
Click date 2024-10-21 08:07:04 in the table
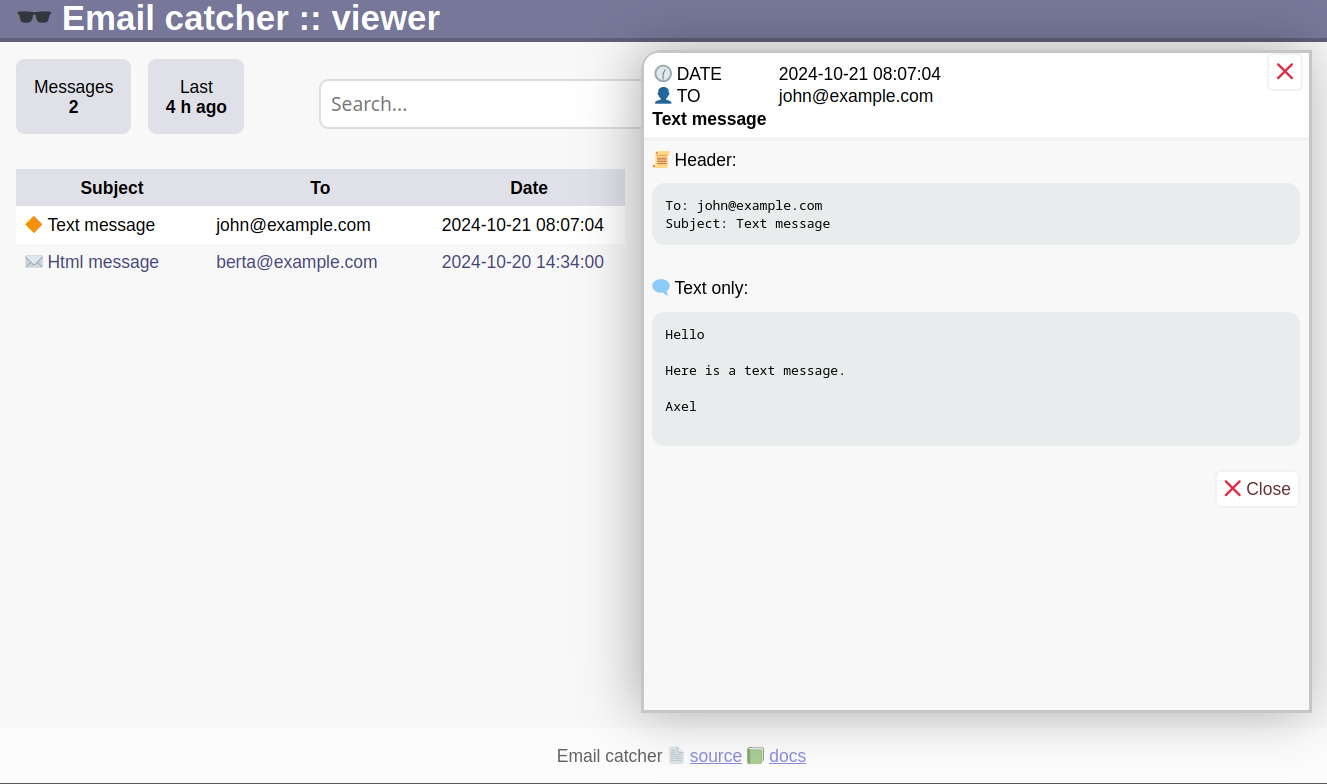click(x=523, y=225)
